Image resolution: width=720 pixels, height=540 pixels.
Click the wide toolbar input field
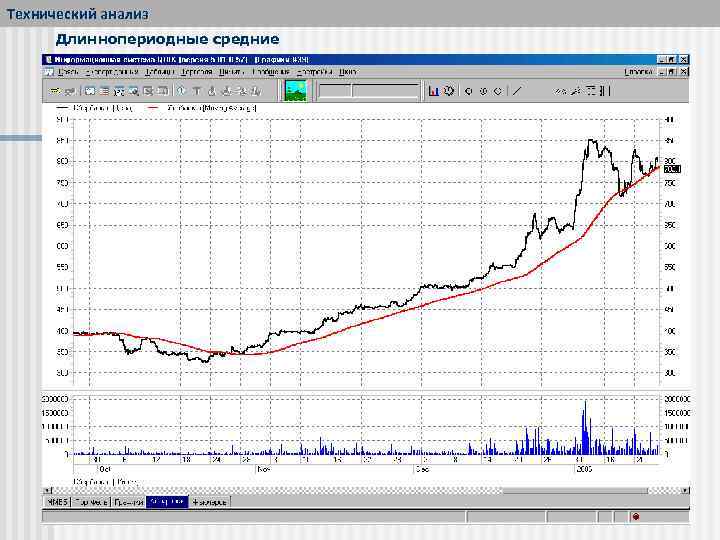(x=386, y=90)
